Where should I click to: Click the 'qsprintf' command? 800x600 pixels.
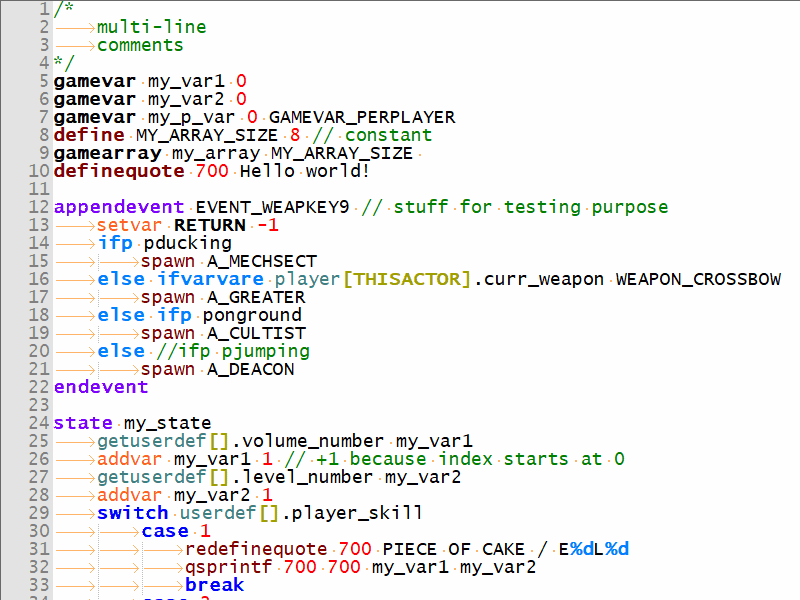pyautogui.click(x=229, y=567)
